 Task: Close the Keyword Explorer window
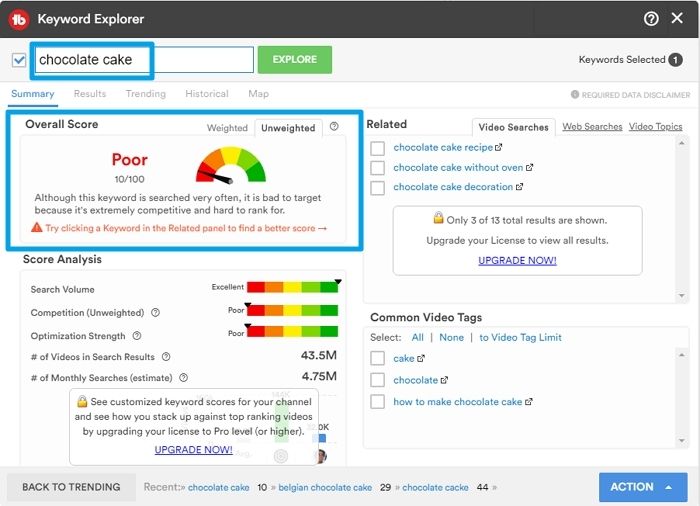[677, 18]
